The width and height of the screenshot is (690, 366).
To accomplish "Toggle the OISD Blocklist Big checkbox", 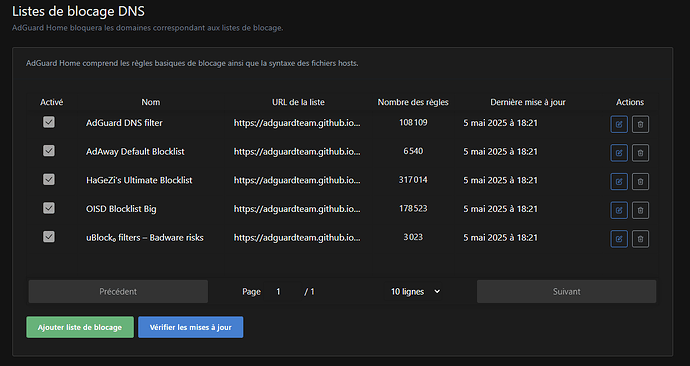I will pyautogui.click(x=49, y=208).
